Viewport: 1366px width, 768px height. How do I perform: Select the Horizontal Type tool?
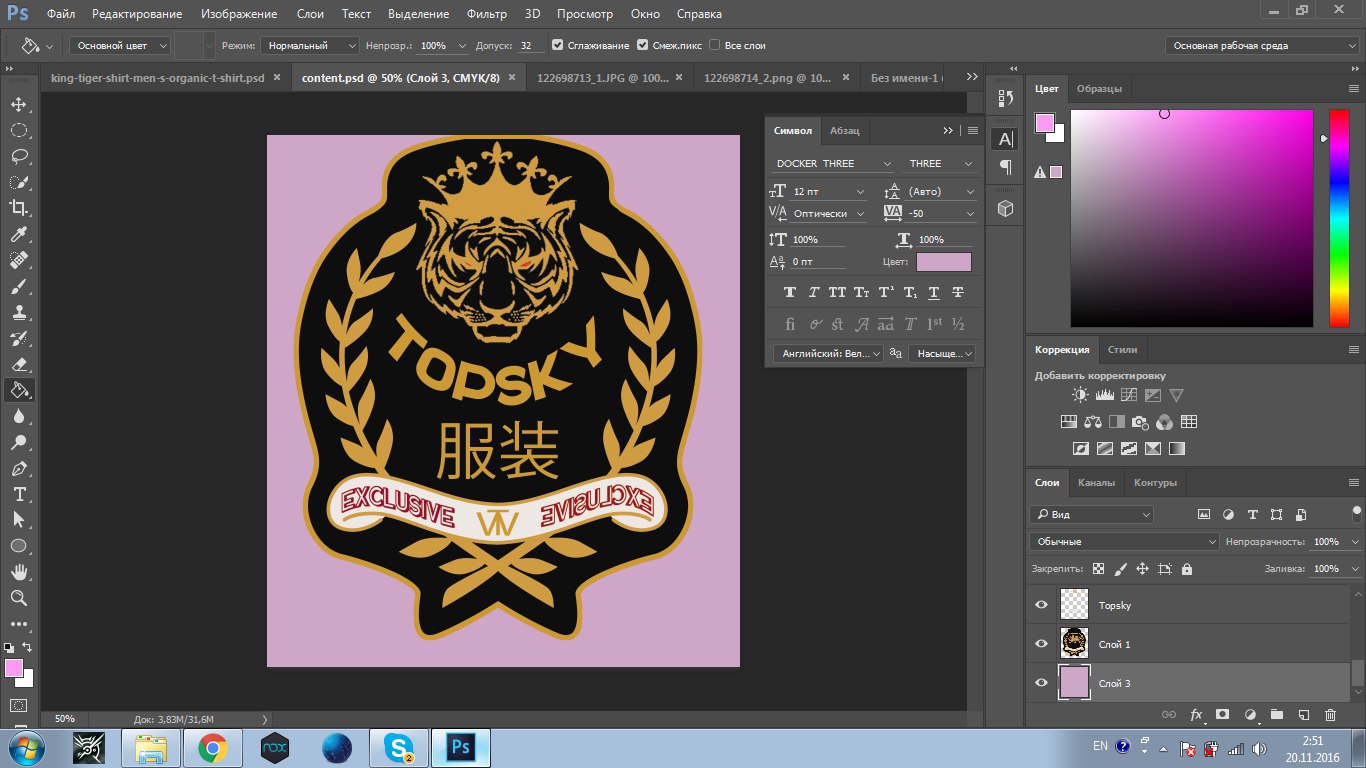(18, 494)
